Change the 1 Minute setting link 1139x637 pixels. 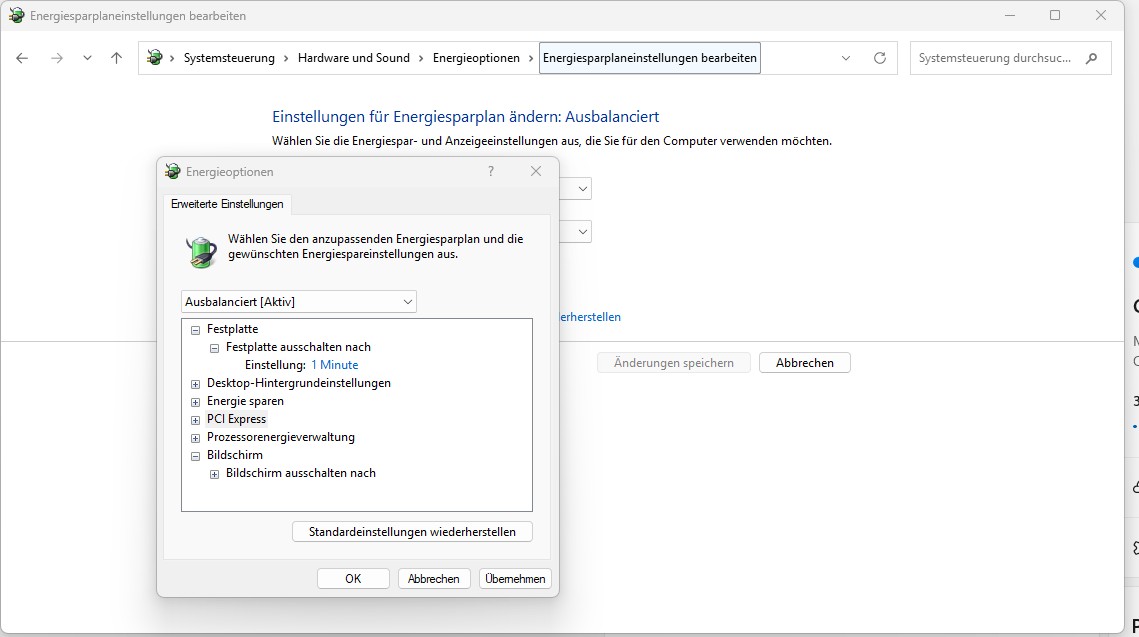[x=334, y=364]
